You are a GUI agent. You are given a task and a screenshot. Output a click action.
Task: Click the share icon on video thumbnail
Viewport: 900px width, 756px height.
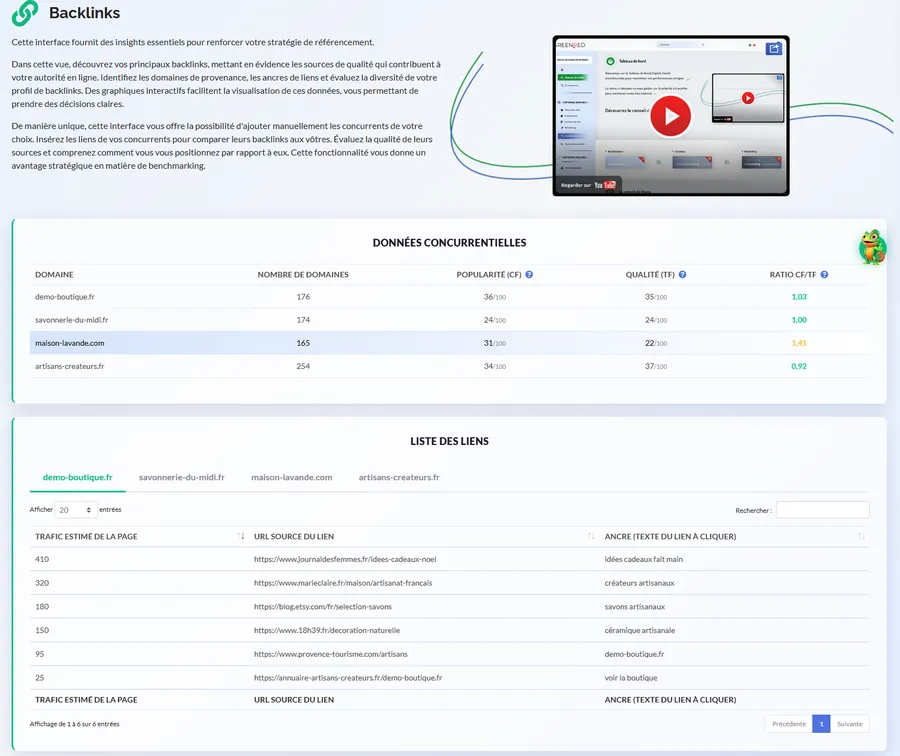coord(774,49)
